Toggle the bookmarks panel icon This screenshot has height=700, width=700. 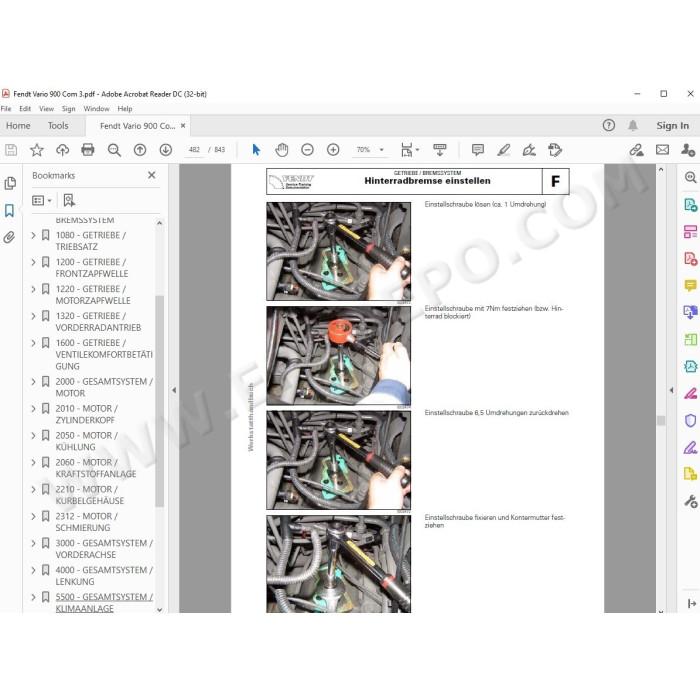point(9,210)
